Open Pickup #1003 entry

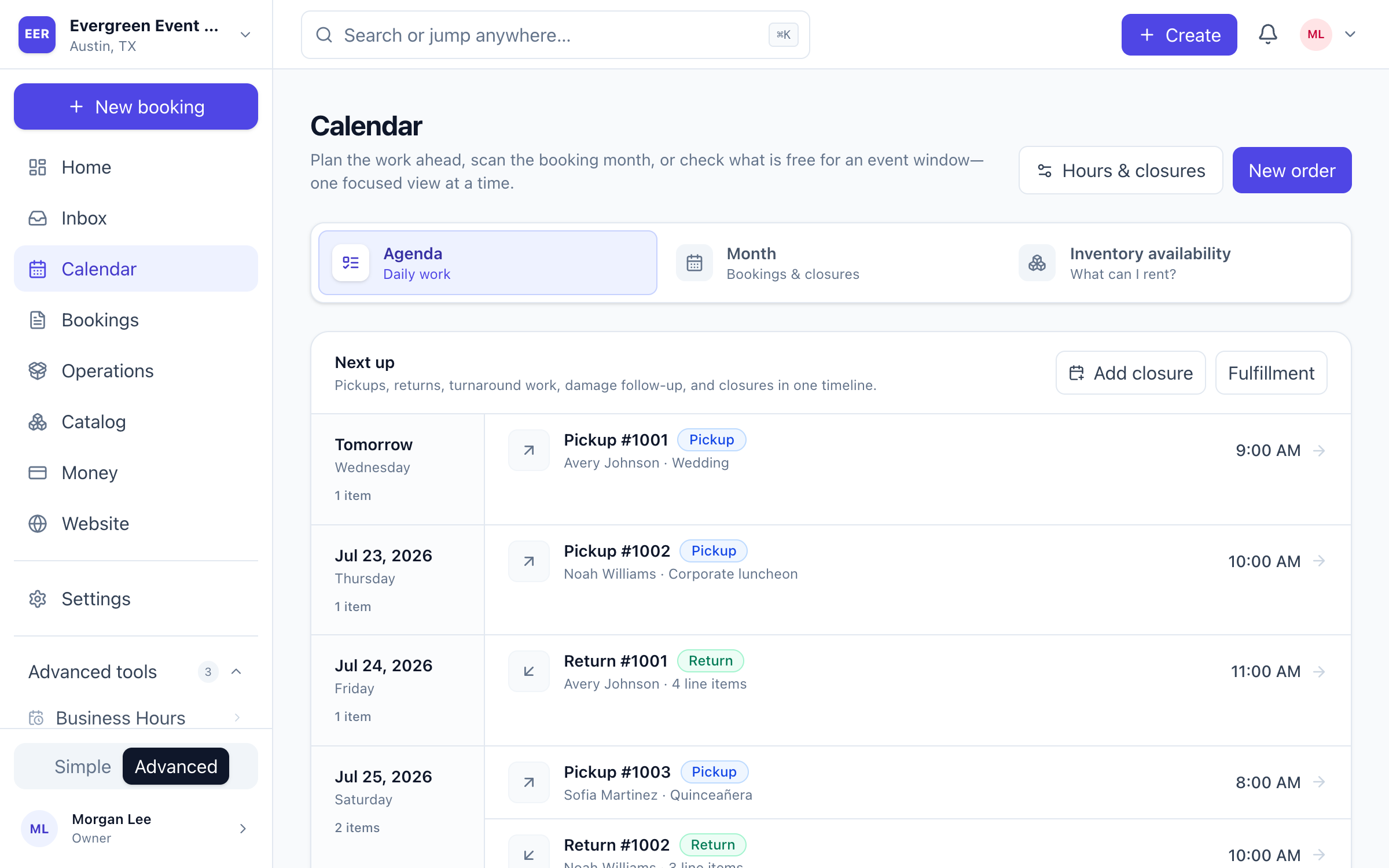tap(917, 782)
